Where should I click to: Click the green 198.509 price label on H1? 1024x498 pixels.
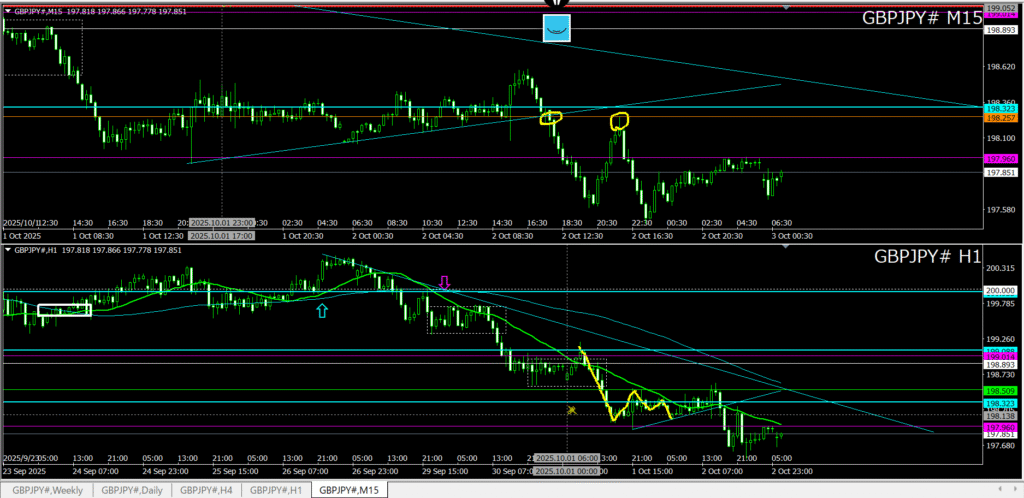[x=1001, y=391]
